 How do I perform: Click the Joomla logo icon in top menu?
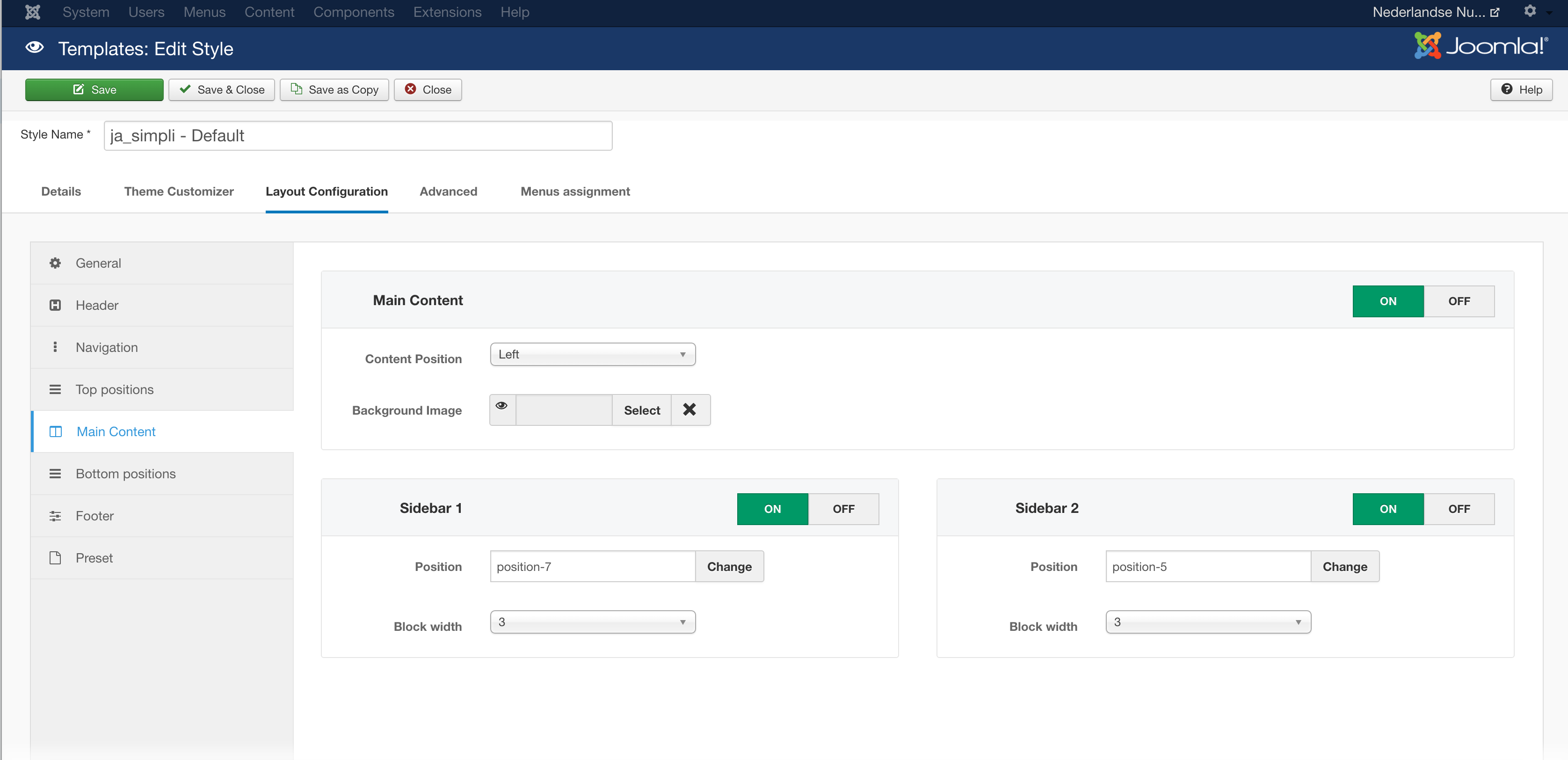click(x=33, y=12)
